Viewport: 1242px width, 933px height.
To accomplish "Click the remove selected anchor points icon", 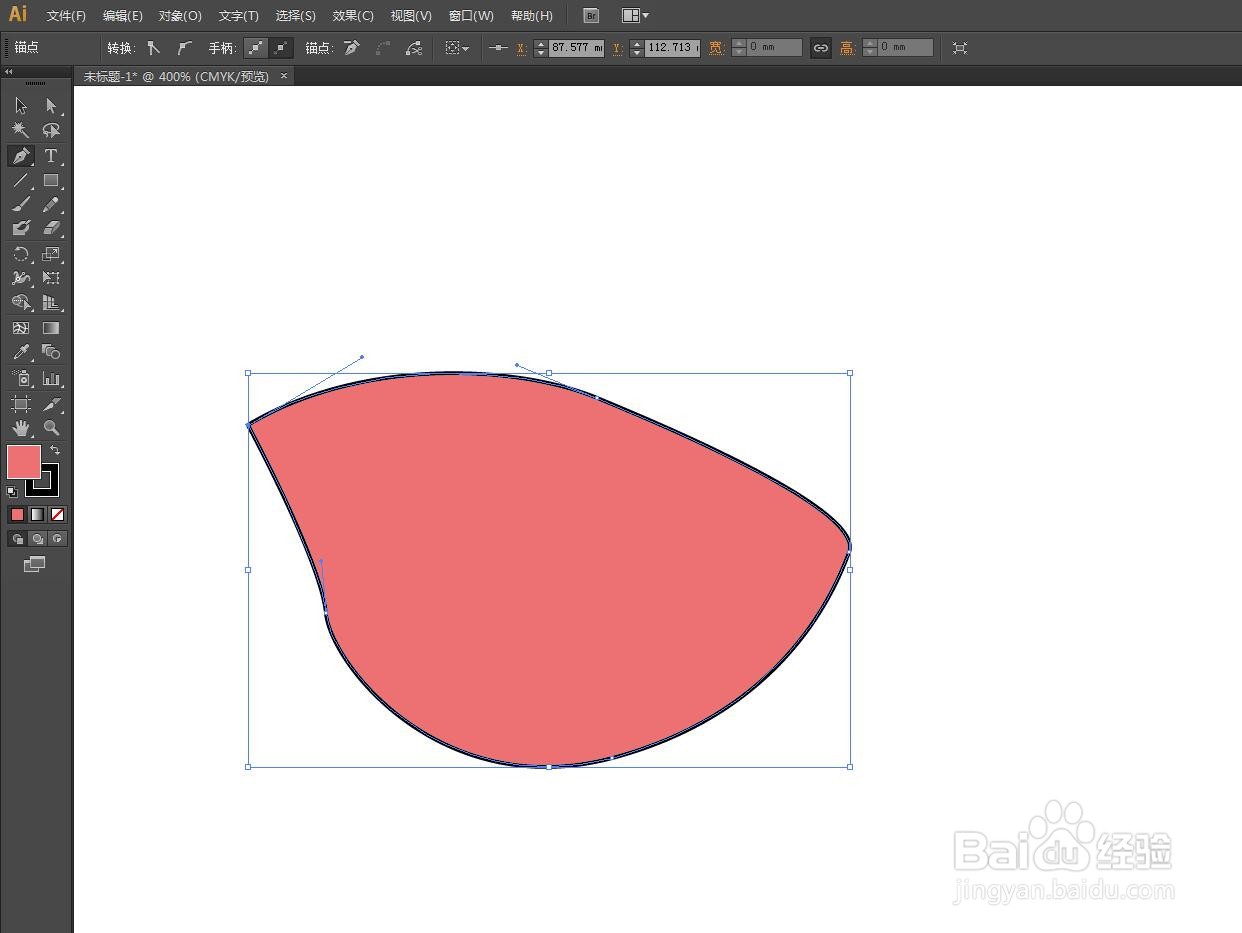I will click(x=352, y=48).
